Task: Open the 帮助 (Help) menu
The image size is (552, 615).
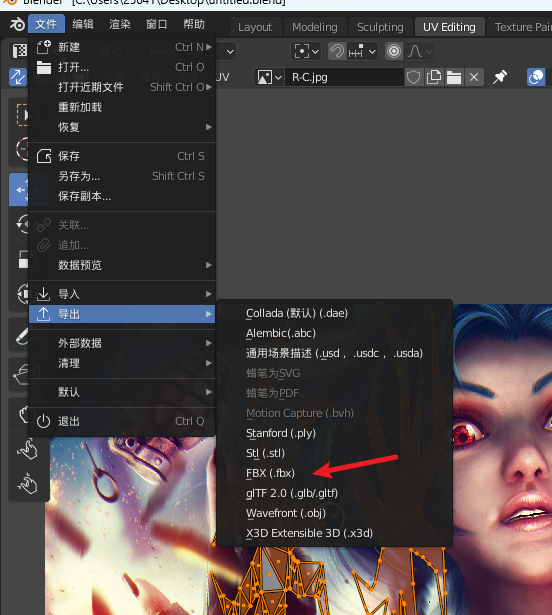Action: [194, 24]
